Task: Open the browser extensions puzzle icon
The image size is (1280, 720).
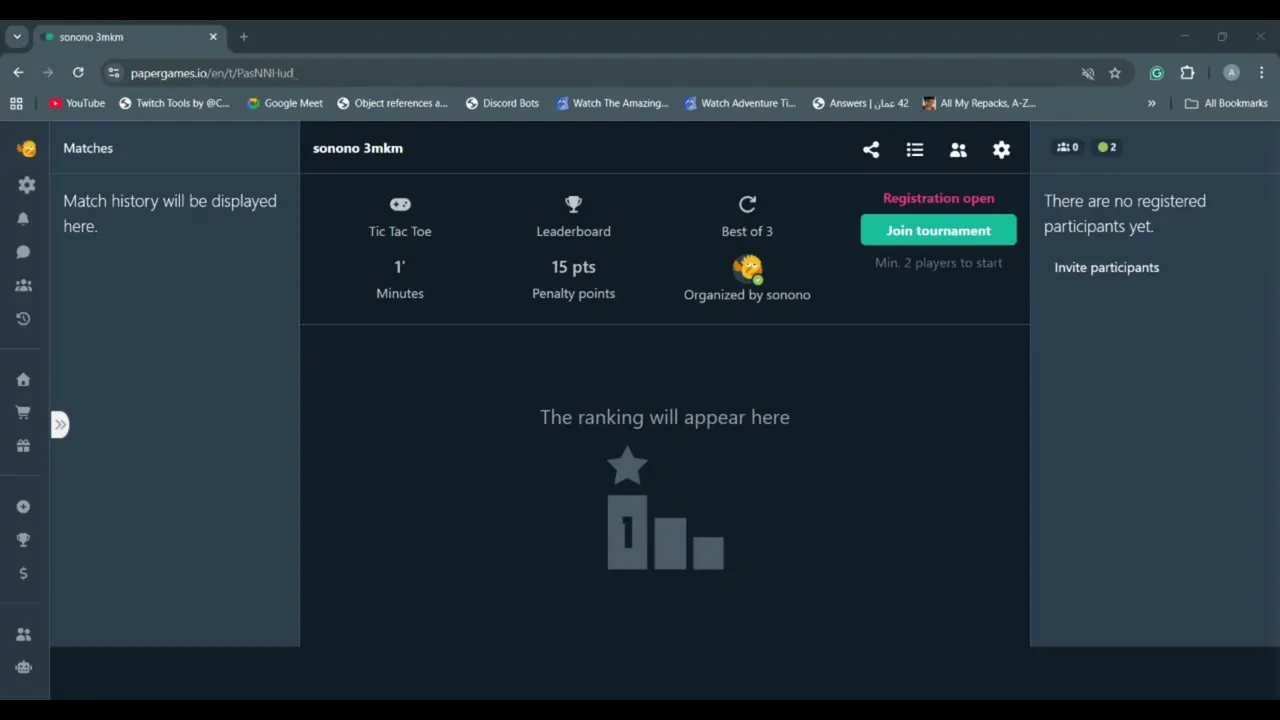Action: [x=1188, y=73]
